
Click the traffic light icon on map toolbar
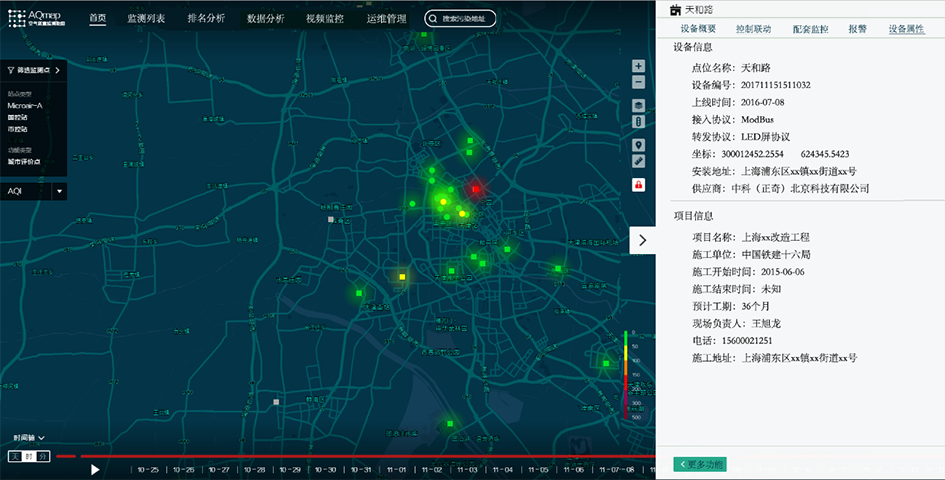point(639,121)
